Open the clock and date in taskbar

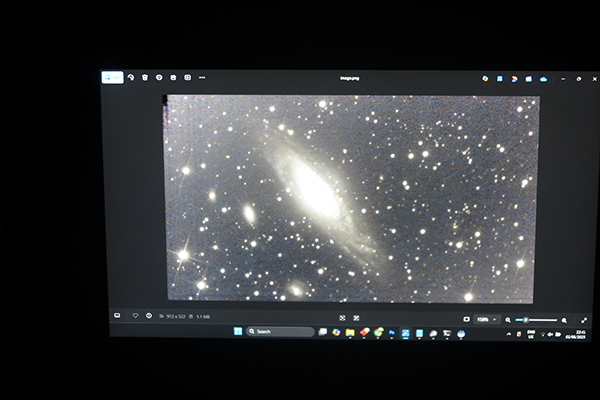point(576,335)
